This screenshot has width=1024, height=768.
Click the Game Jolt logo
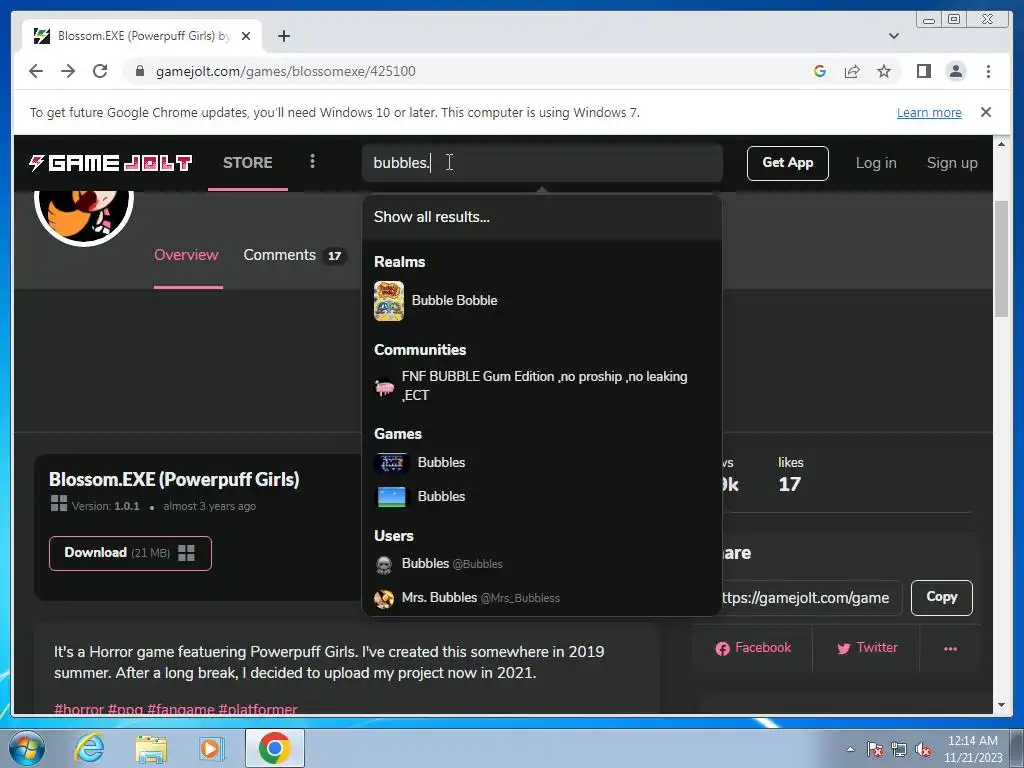tap(110, 163)
